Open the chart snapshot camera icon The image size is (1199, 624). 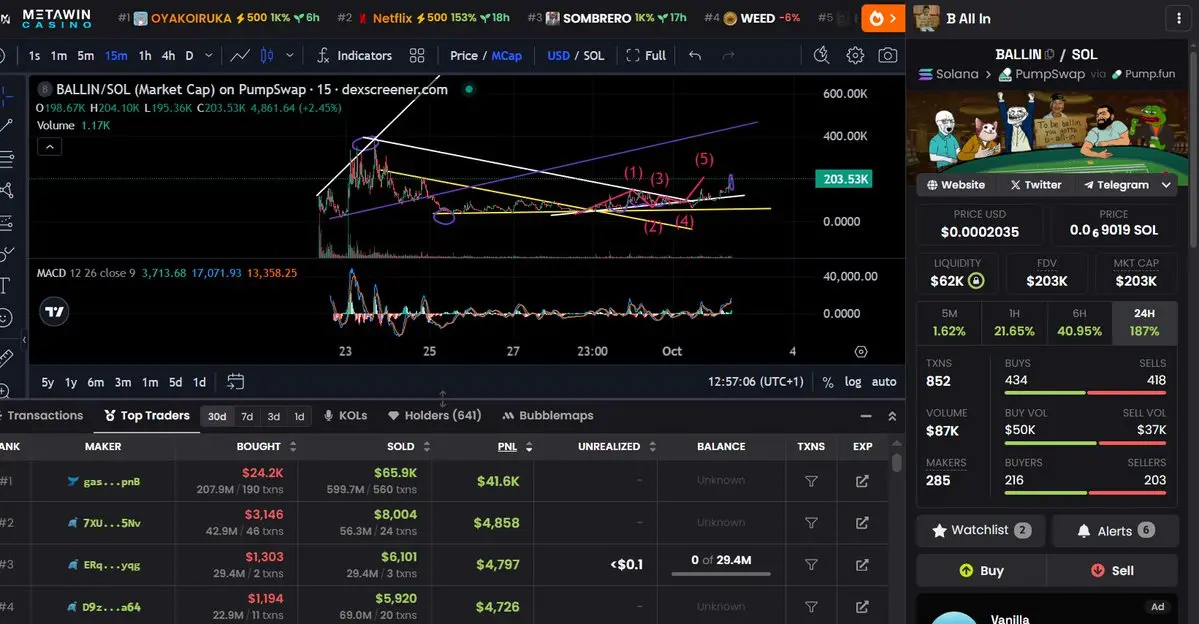(x=887, y=55)
